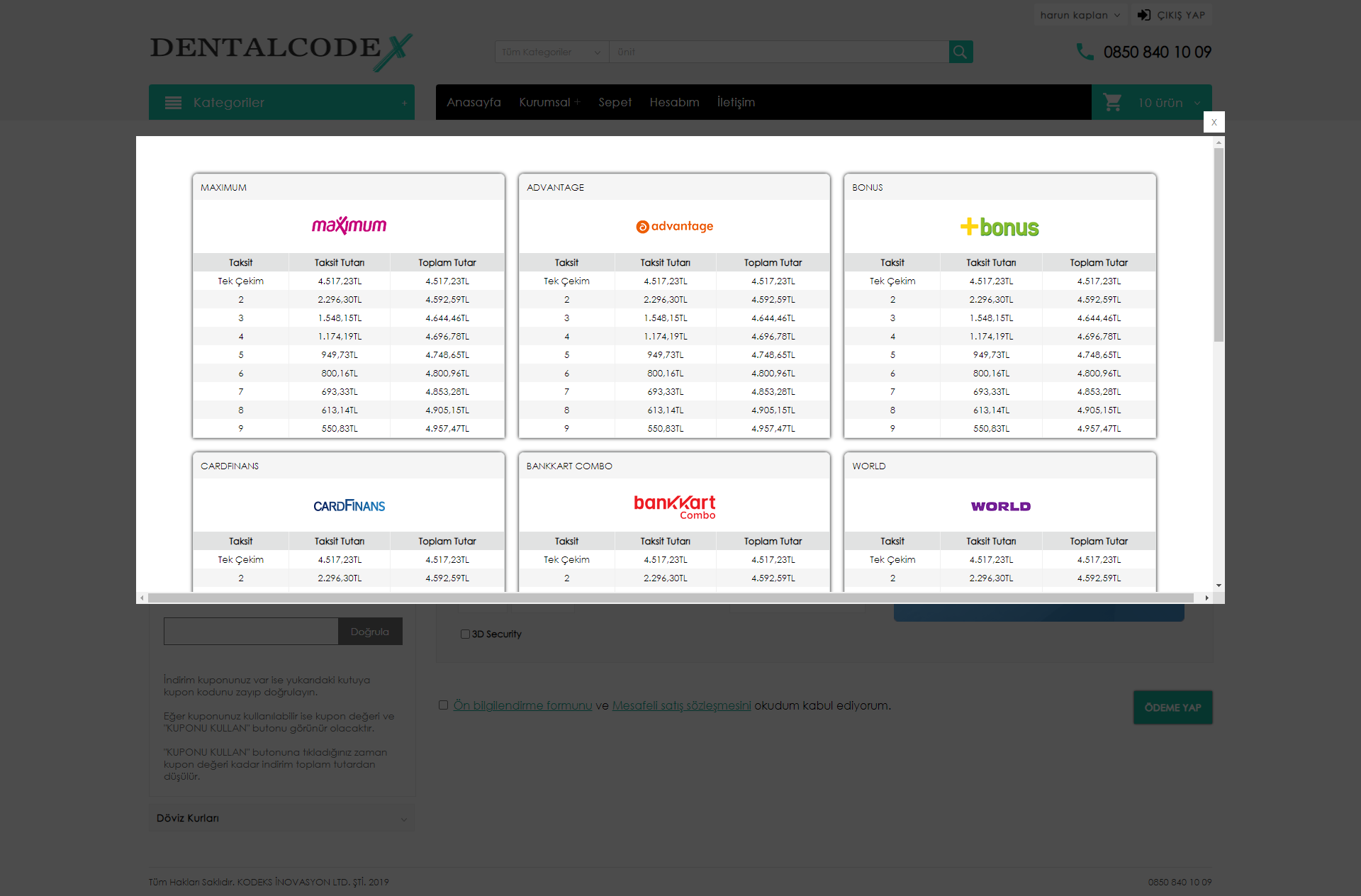The image size is (1361, 896).
Task: Click 0850 840 10 09 phone number
Action: [1157, 52]
